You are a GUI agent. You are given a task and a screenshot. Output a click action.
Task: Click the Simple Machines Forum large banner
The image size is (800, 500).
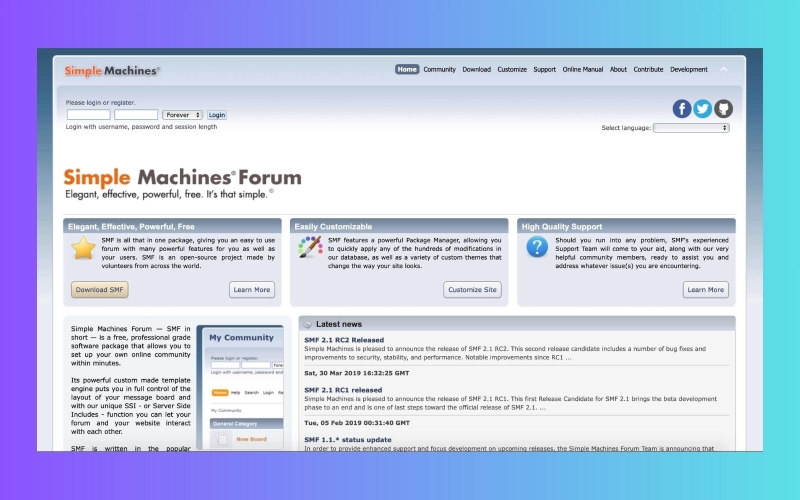[182, 183]
